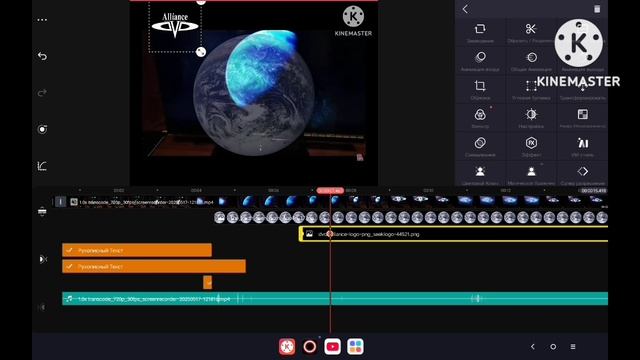Open the dotted-square corner option

(x=531, y=90)
